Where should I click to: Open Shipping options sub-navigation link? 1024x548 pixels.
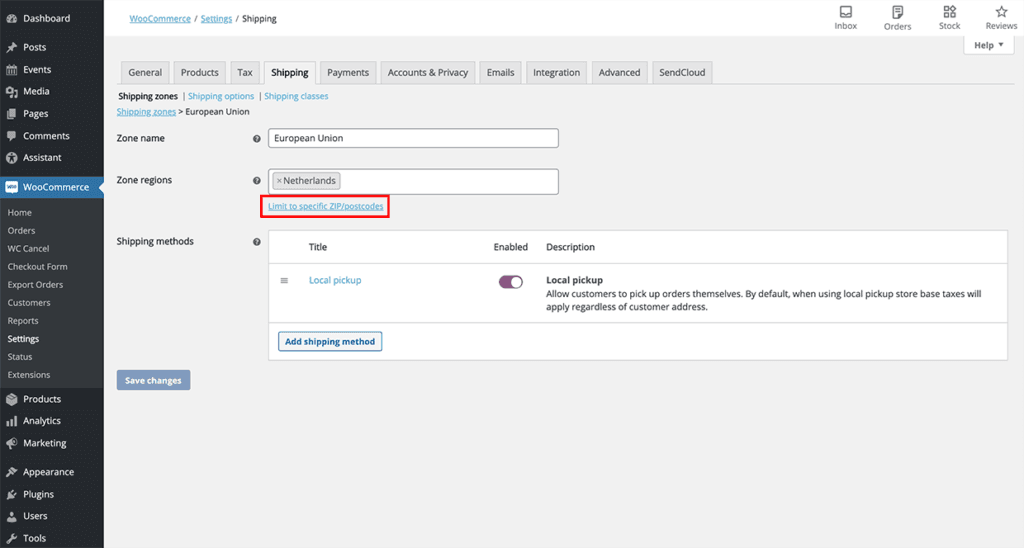(221, 96)
